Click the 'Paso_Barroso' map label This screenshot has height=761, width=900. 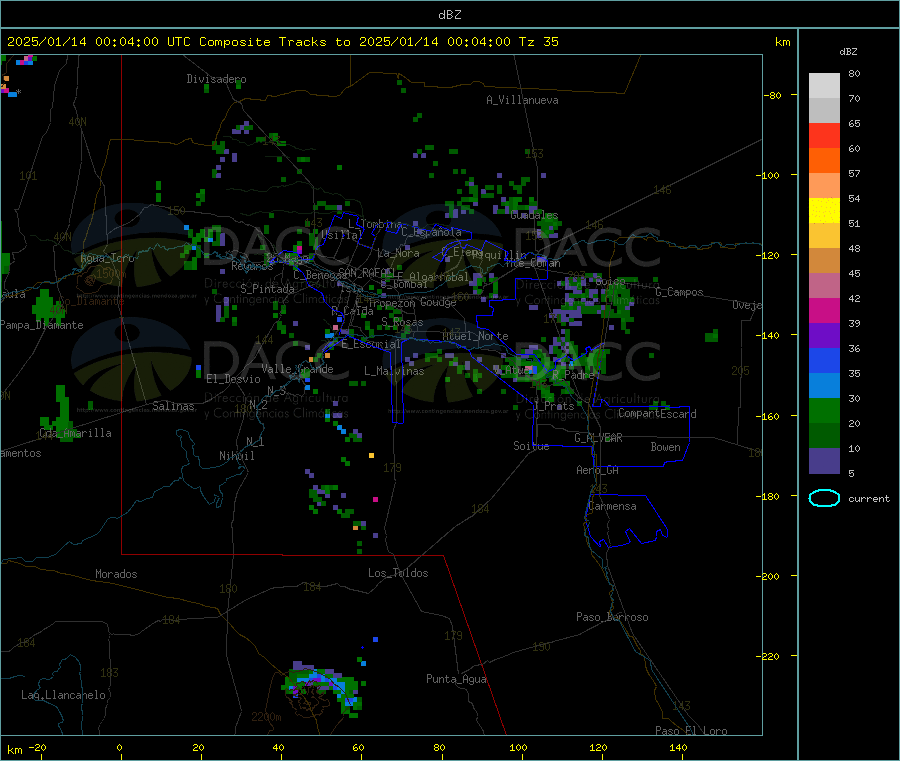point(612,617)
